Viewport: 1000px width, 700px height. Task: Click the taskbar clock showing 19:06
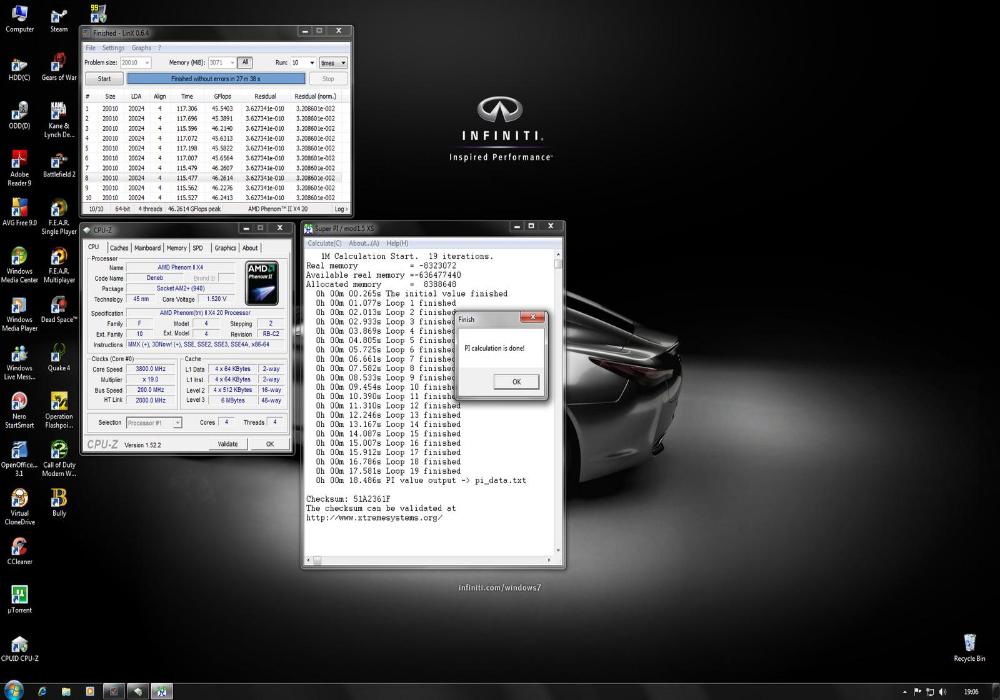[971, 692]
